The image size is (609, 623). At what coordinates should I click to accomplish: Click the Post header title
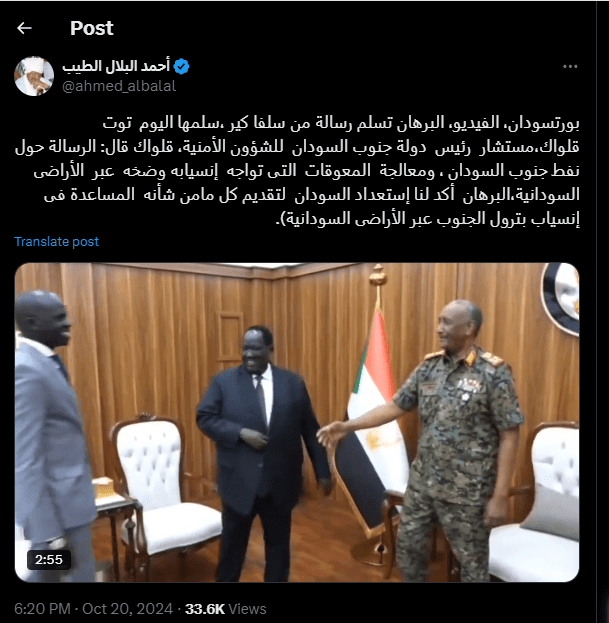point(92,28)
